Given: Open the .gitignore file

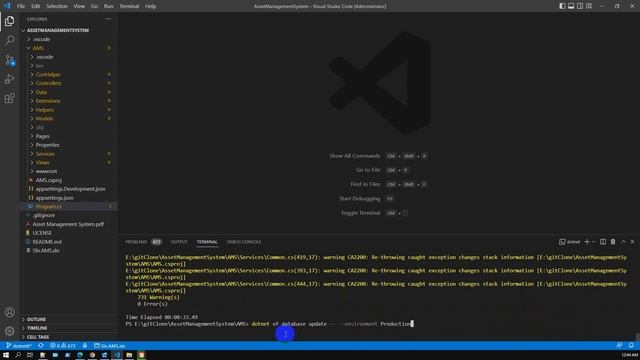Looking at the screenshot, I should click(69, 215).
